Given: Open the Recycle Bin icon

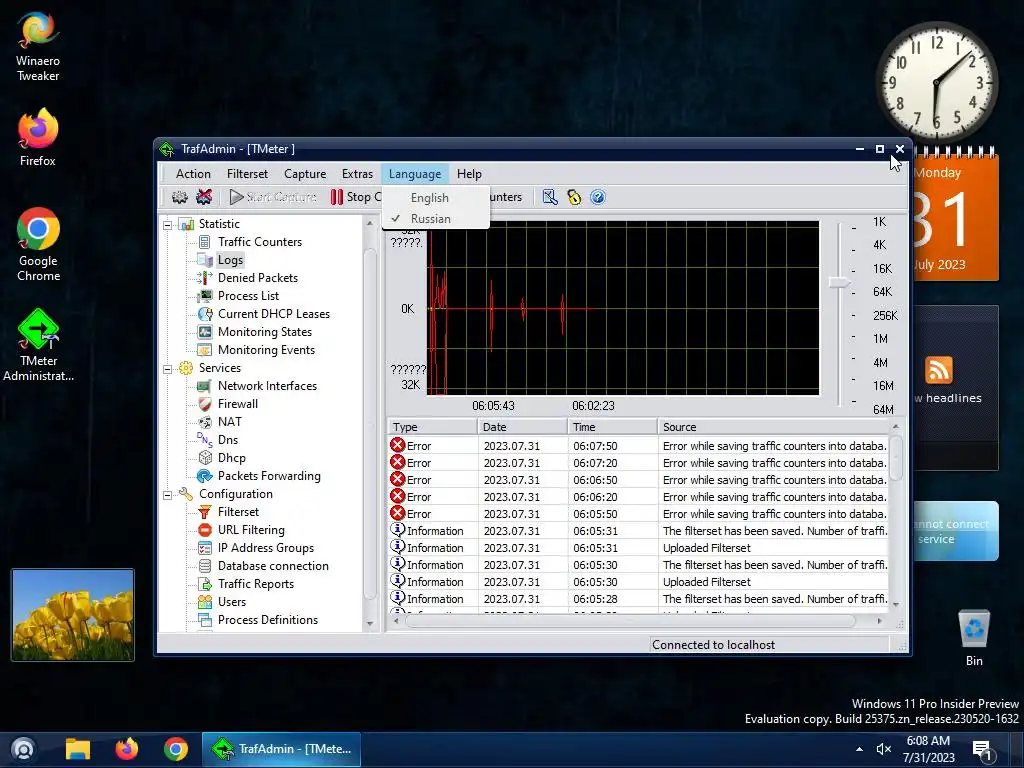Looking at the screenshot, I should click(974, 637).
